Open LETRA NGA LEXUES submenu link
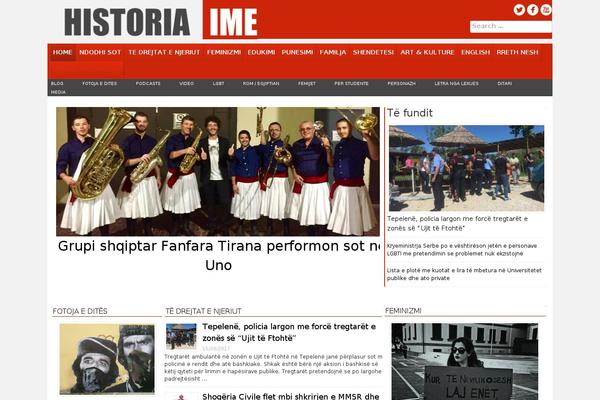This screenshot has height=400, width=600. [x=457, y=83]
